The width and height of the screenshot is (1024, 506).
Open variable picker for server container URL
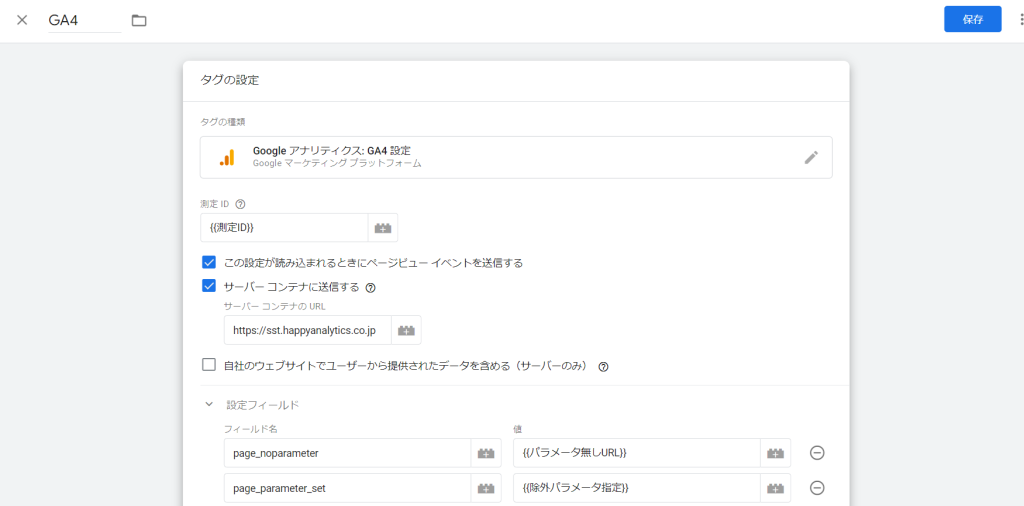406,330
